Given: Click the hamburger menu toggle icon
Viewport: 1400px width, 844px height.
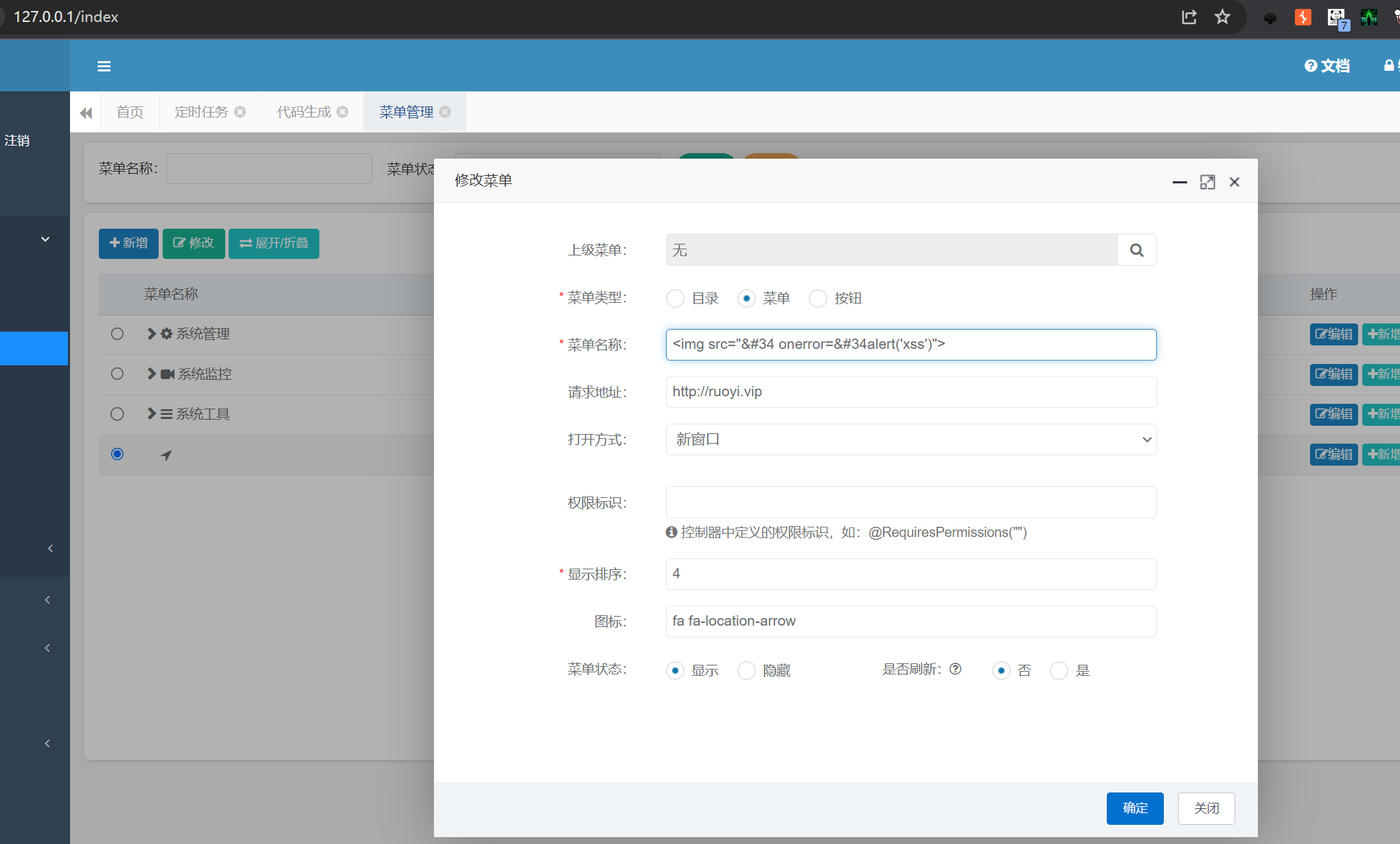Looking at the screenshot, I should point(104,67).
